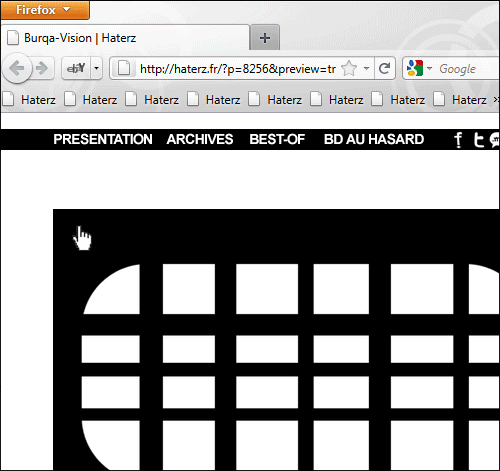Click the speech bubble icon in navigation bar
This screenshot has width=500, height=471.
click(x=494, y=140)
